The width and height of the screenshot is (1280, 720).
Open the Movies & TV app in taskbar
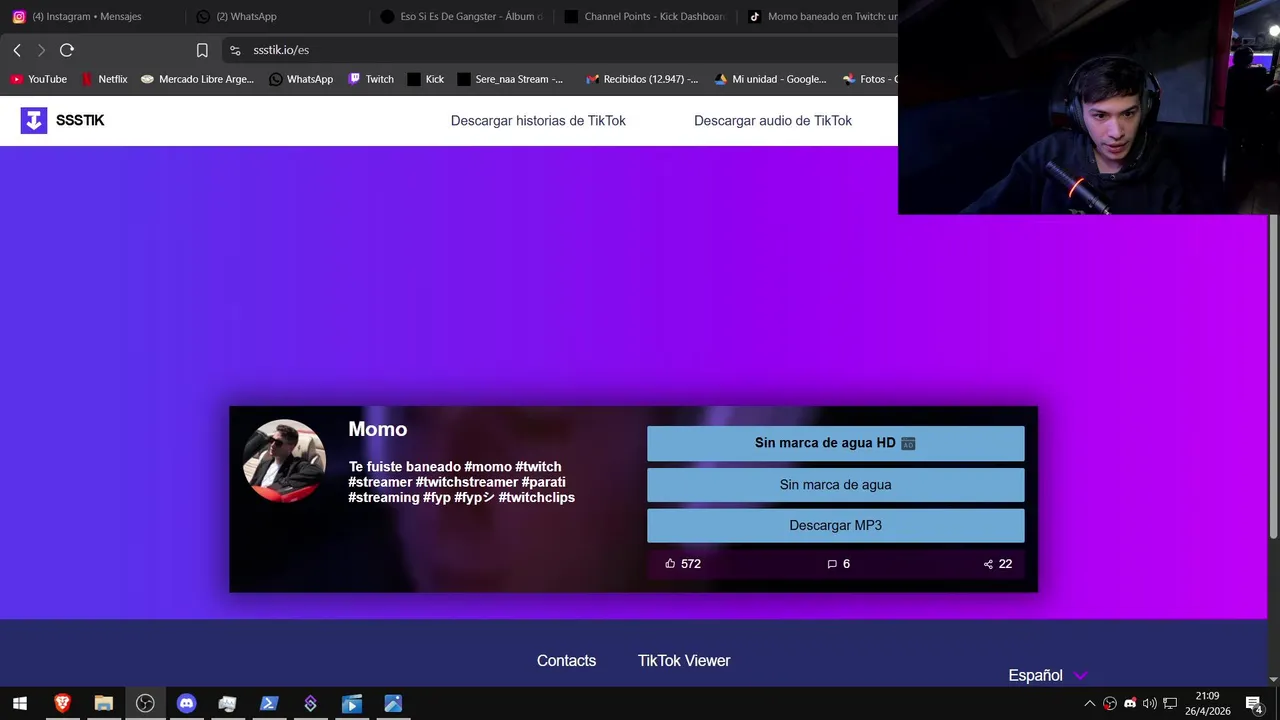click(x=352, y=704)
